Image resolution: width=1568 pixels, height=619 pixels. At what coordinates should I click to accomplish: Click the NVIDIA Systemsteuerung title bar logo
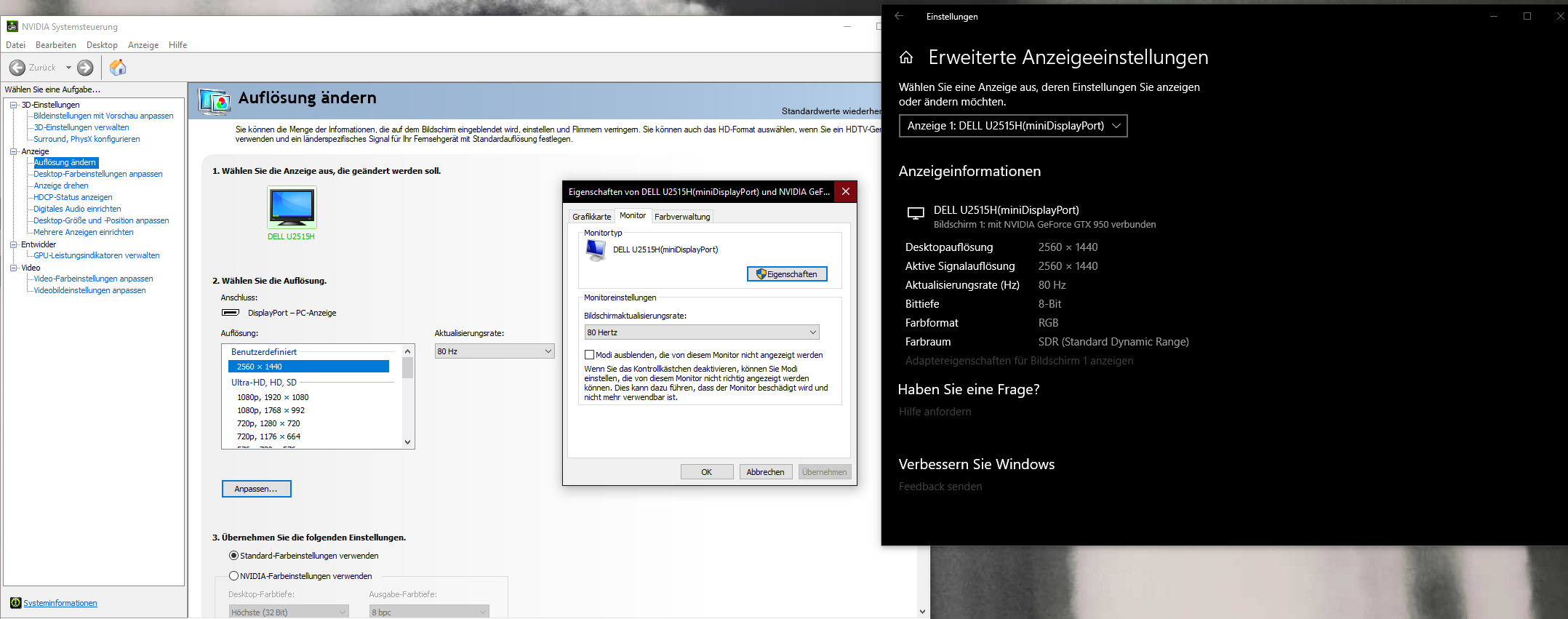tap(12, 26)
